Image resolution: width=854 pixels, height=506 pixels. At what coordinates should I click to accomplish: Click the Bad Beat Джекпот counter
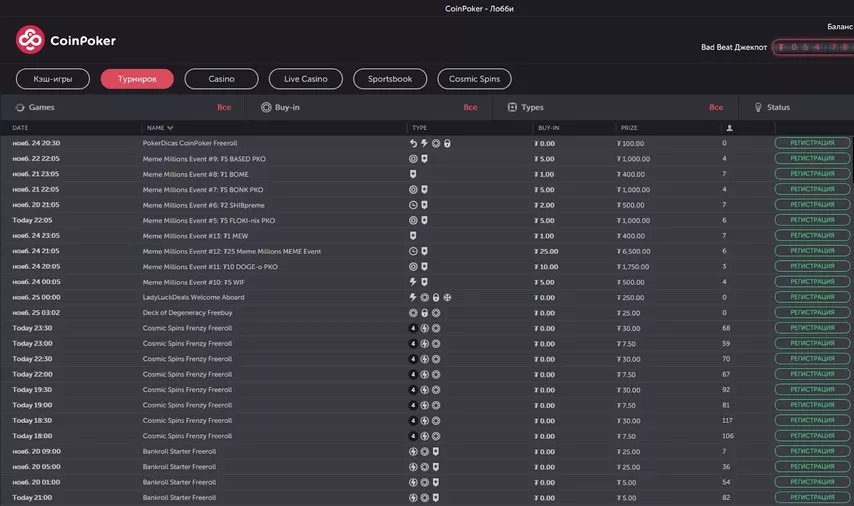tap(813, 47)
